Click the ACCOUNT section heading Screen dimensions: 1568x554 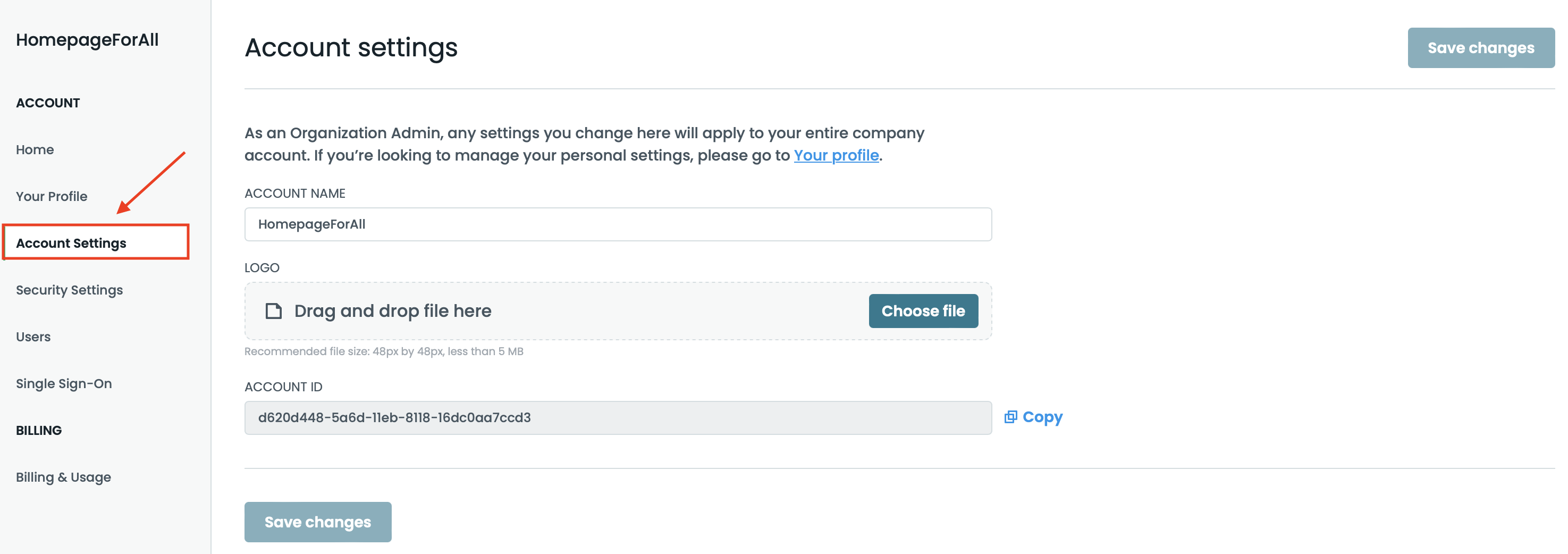coord(48,103)
